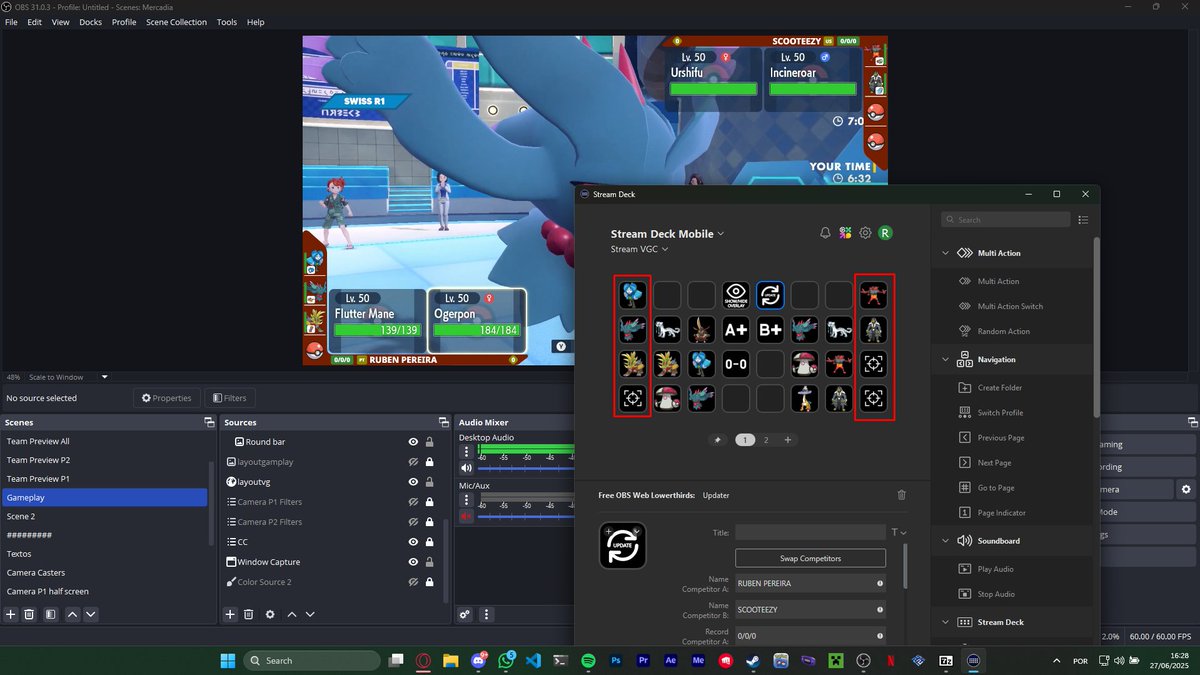Open source Properties button
This screenshot has height=675, width=1200.
point(166,398)
